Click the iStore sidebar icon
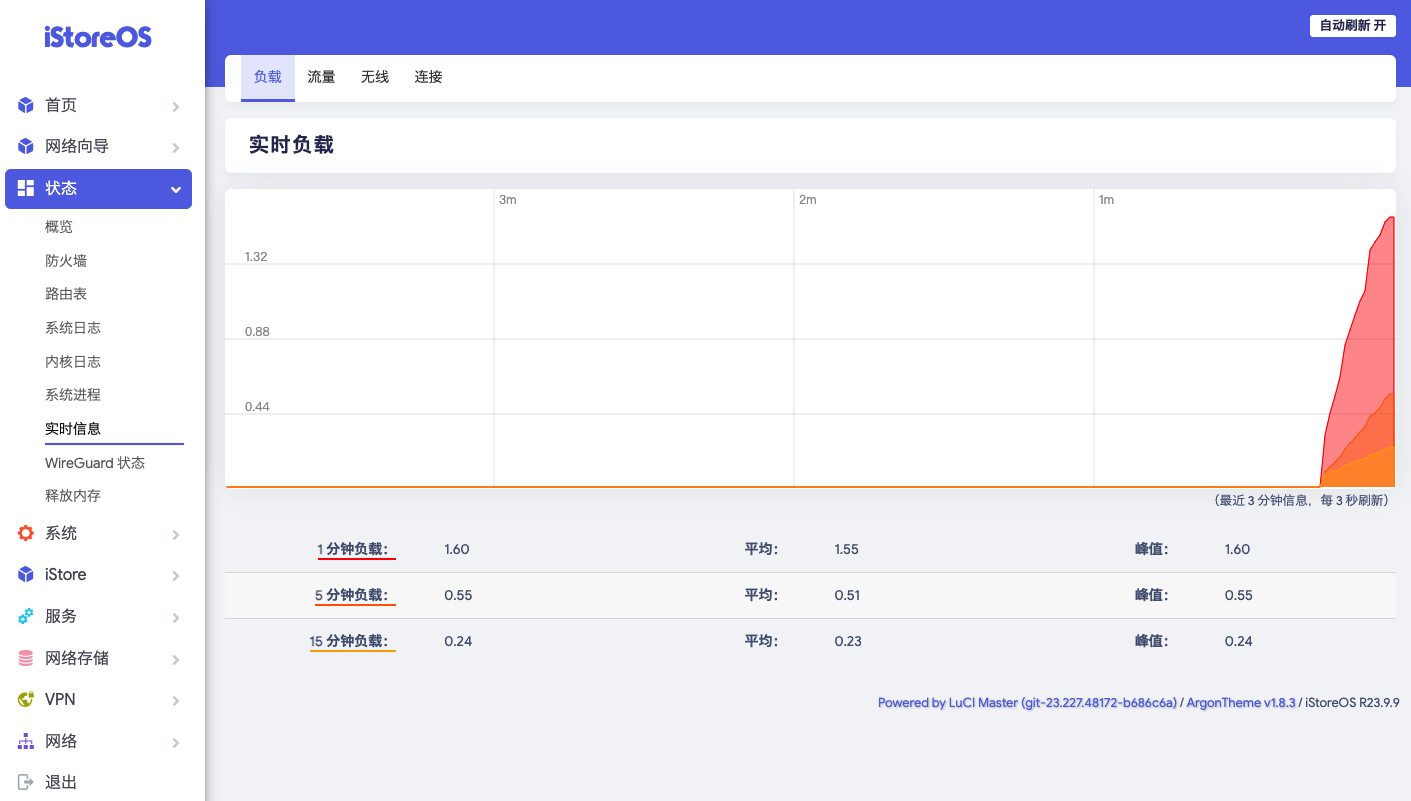1411x801 pixels. pyautogui.click(x=24, y=574)
